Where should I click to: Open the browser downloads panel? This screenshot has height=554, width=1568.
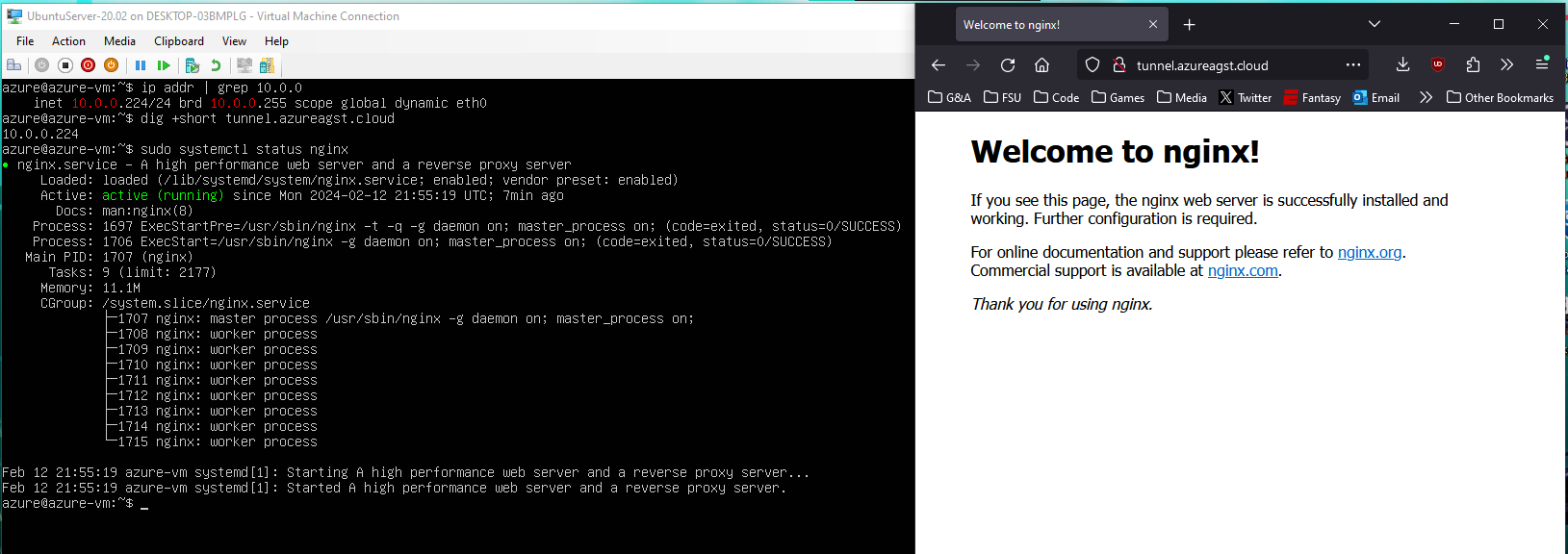pyautogui.click(x=1402, y=65)
